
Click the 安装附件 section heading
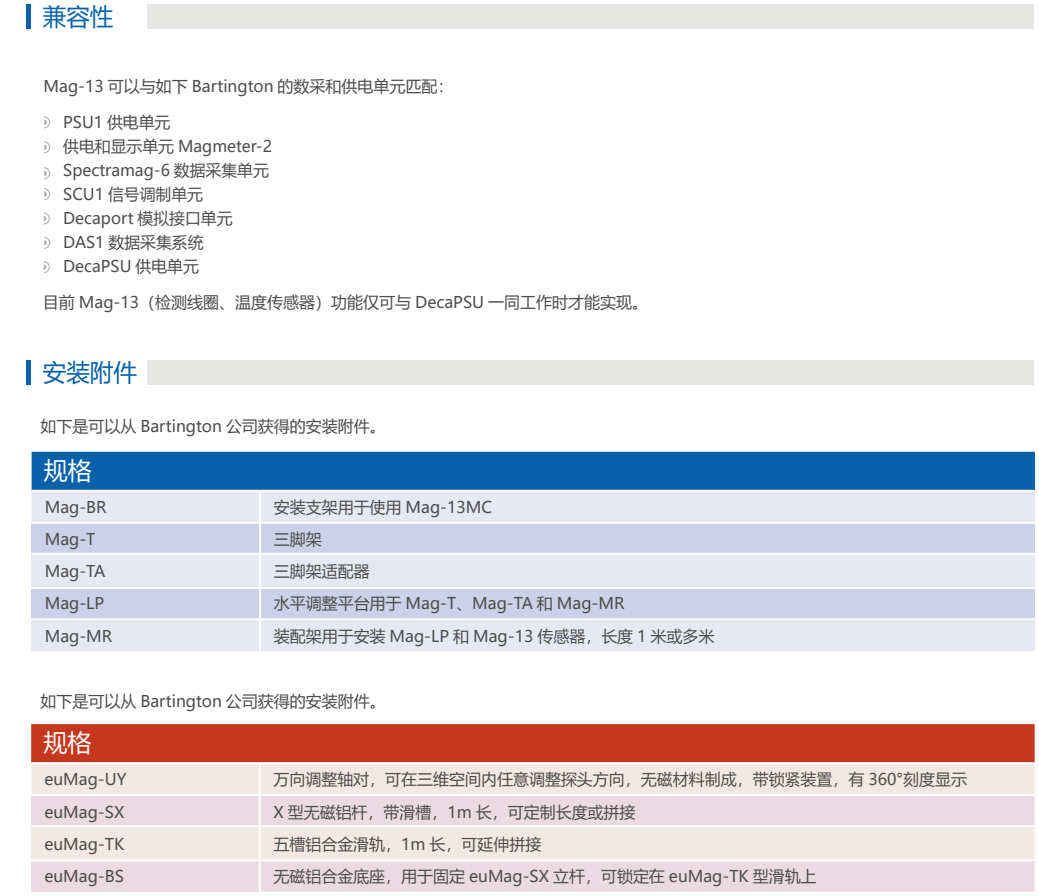(x=89, y=373)
